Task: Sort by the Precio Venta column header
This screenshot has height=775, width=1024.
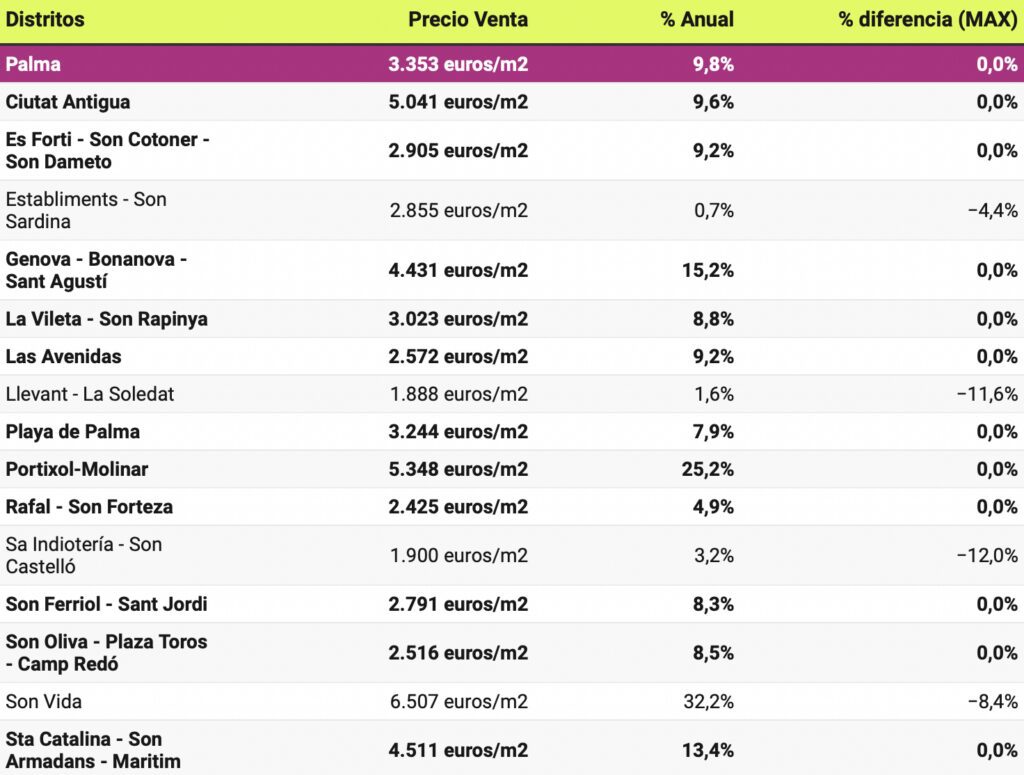Action: click(467, 20)
